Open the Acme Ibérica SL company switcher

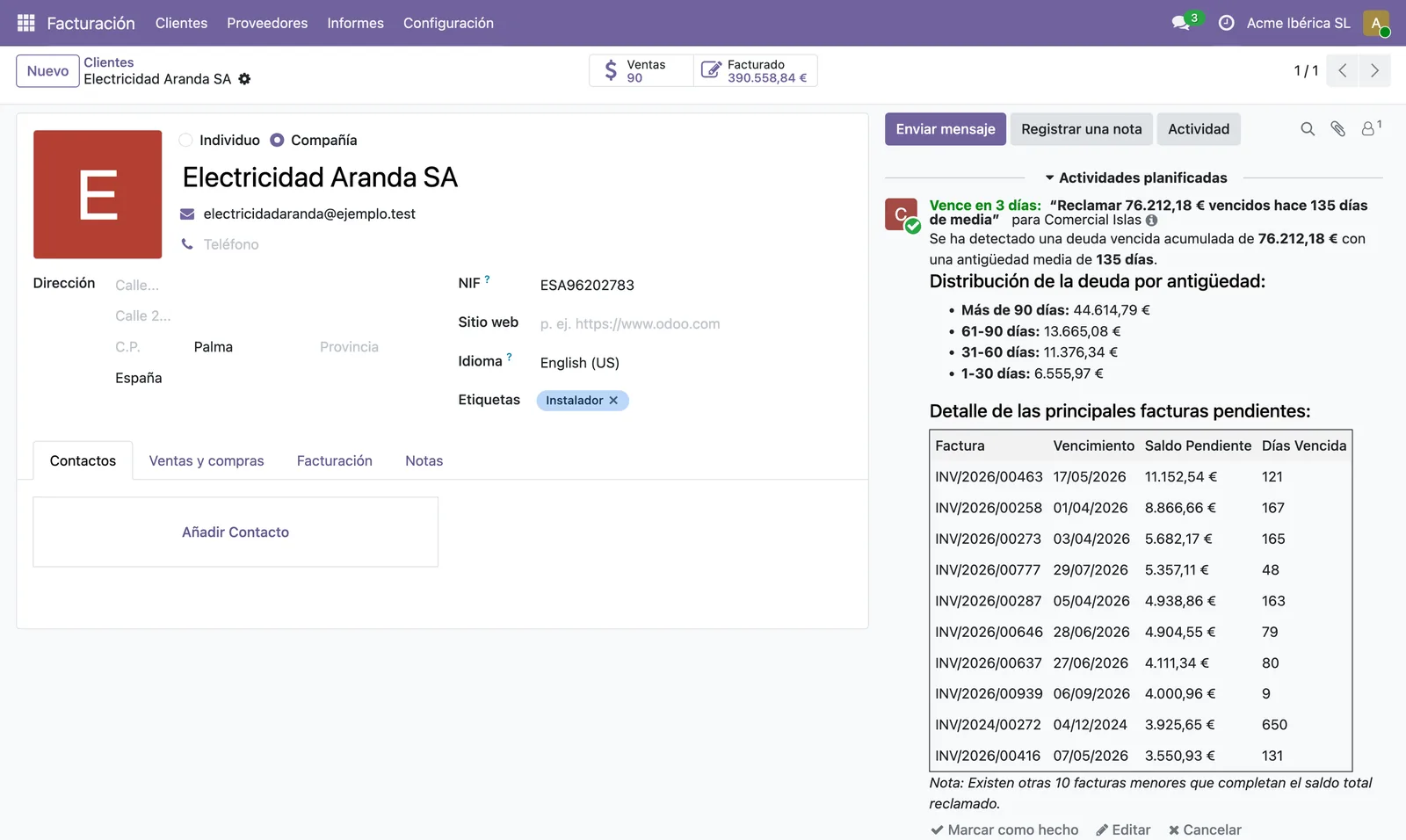(1298, 23)
